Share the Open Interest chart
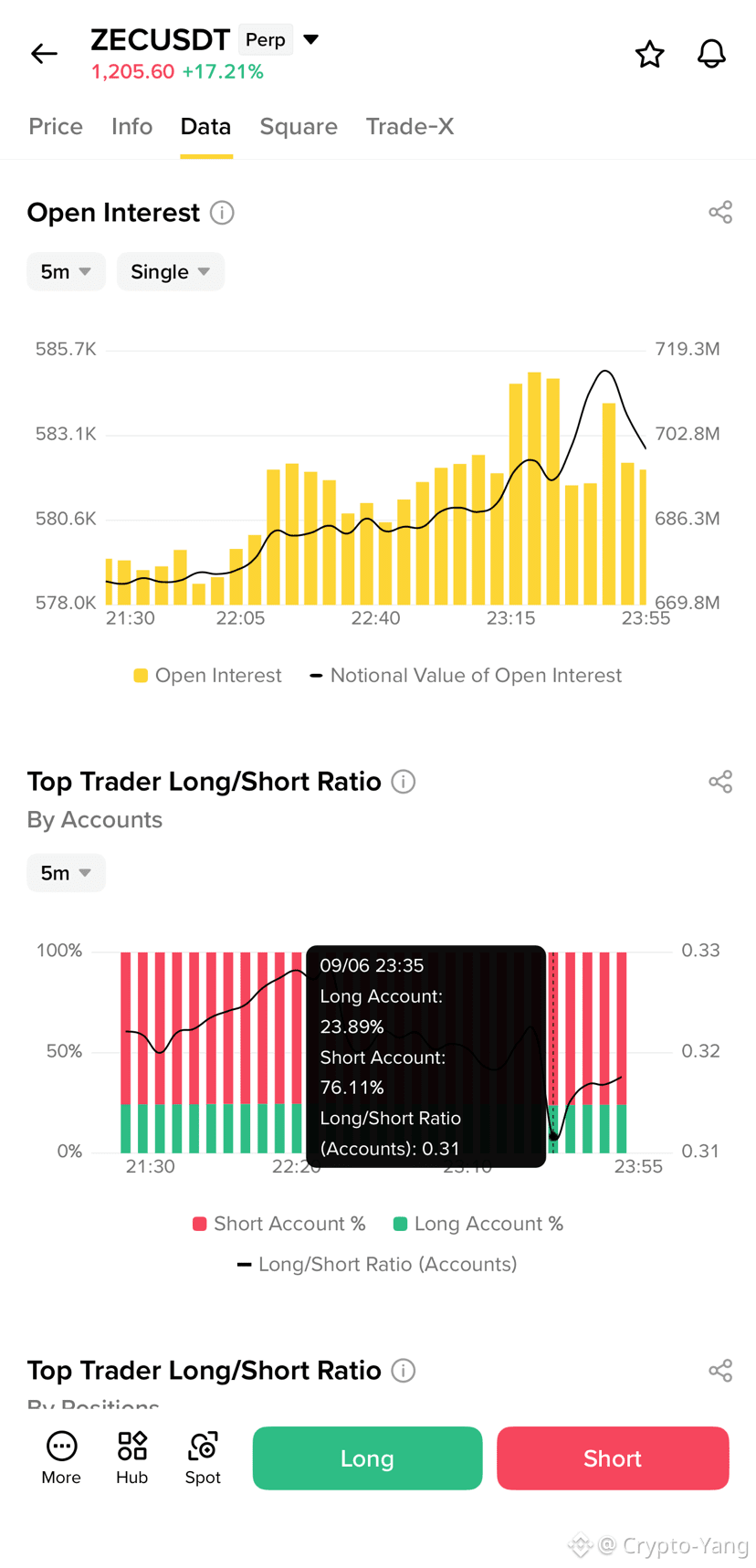The width and height of the screenshot is (756, 1568). (720, 213)
